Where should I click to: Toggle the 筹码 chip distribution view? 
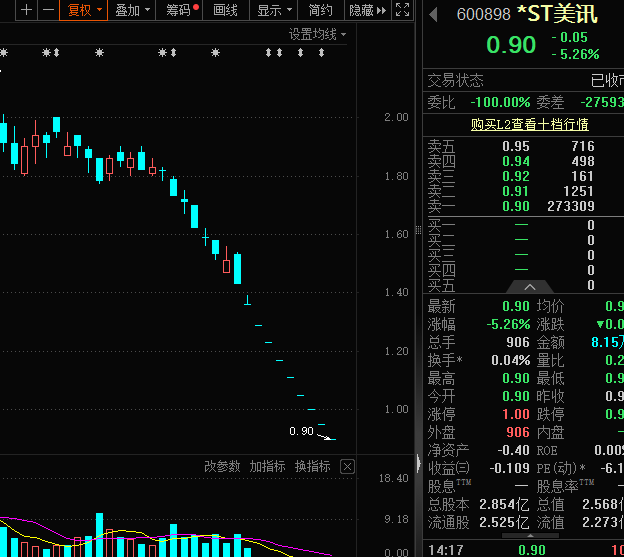(x=181, y=10)
